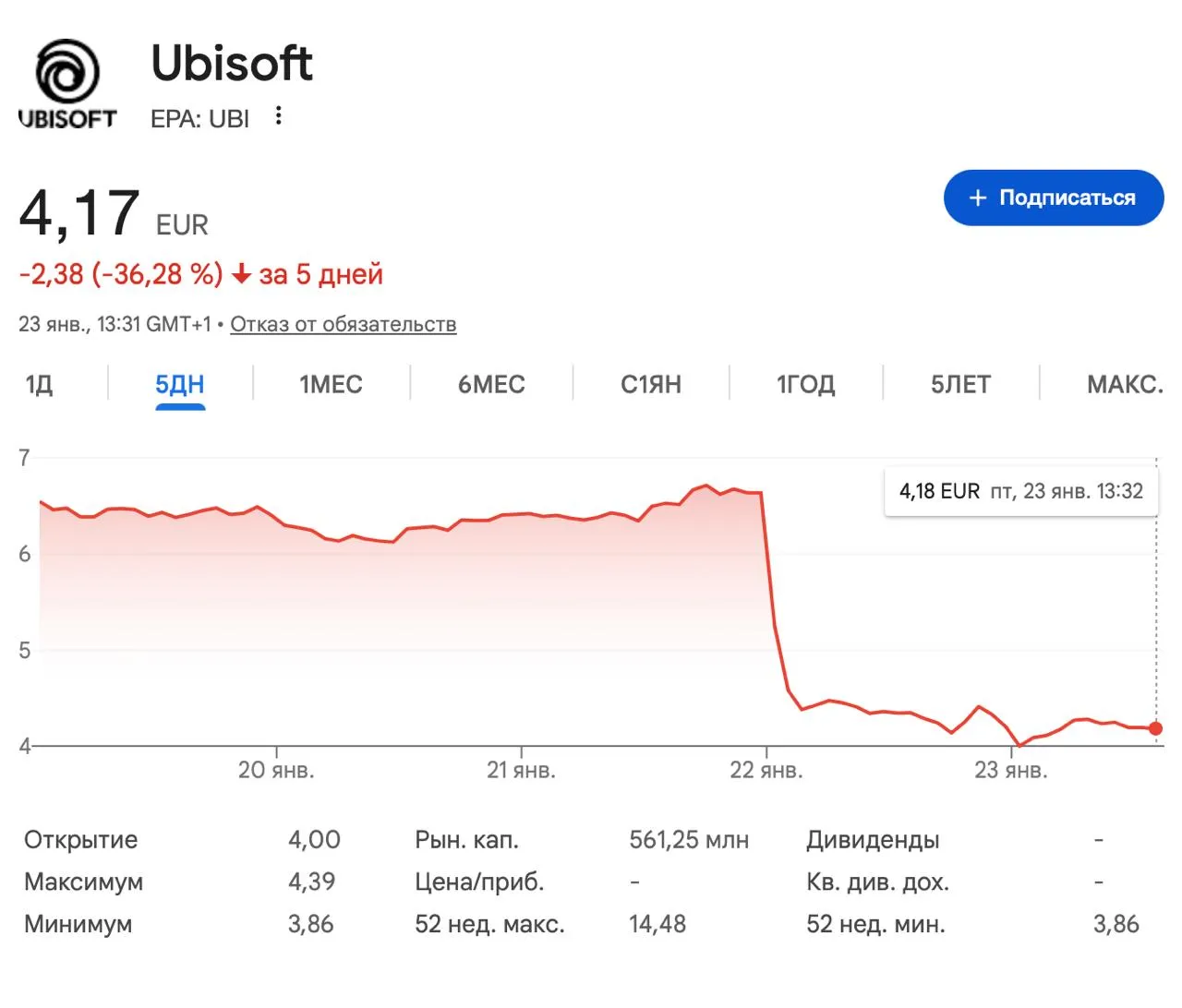
Task: Click the 22 янв. date axis label
Action: coord(766,770)
